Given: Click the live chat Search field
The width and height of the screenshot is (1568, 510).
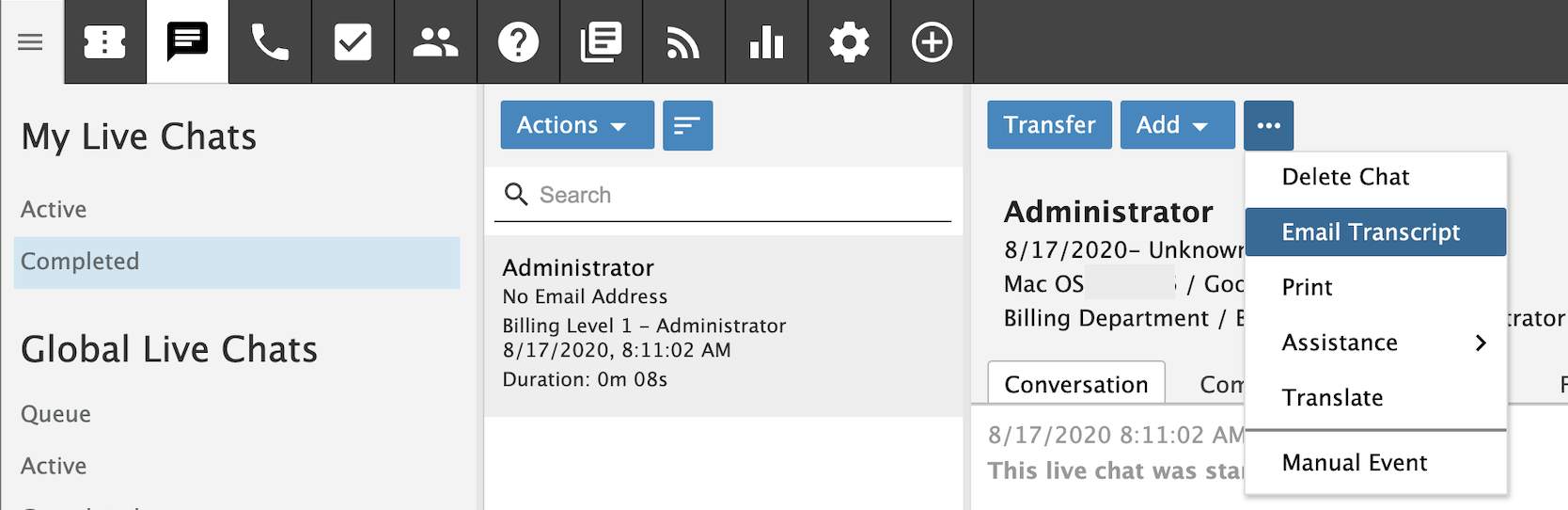Looking at the screenshot, I should pos(733,195).
